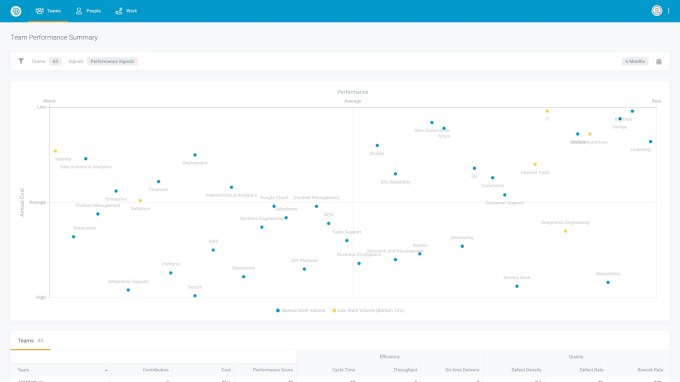Select the Enterprise data point
Image resolution: width=680 pixels, height=382 pixels.
pos(116,191)
